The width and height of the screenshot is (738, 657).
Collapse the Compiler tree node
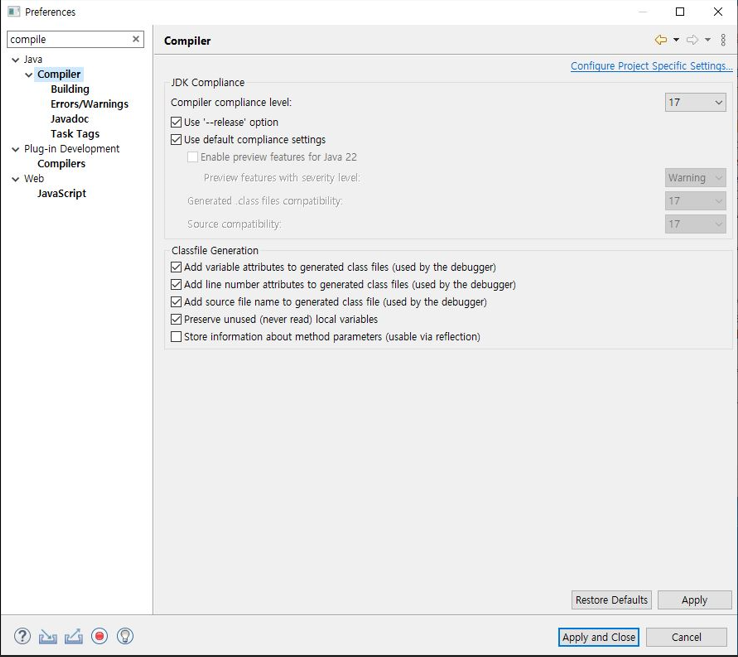pos(29,75)
